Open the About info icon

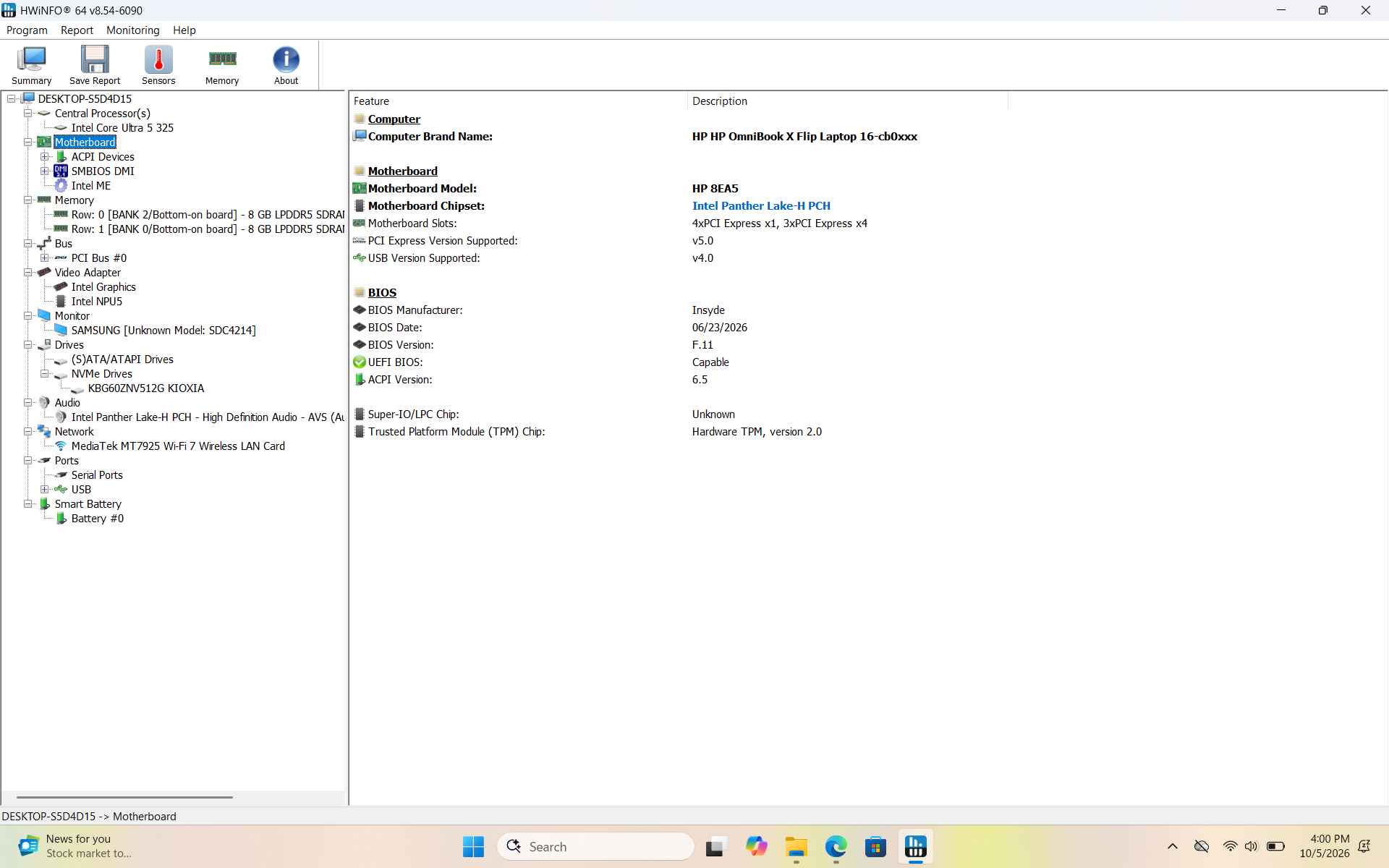[286, 65]
